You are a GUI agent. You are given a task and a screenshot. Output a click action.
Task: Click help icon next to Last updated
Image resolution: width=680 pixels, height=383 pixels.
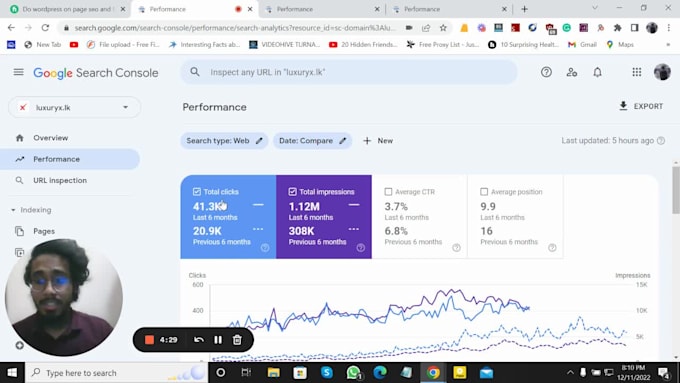click(x=660, y=141)
